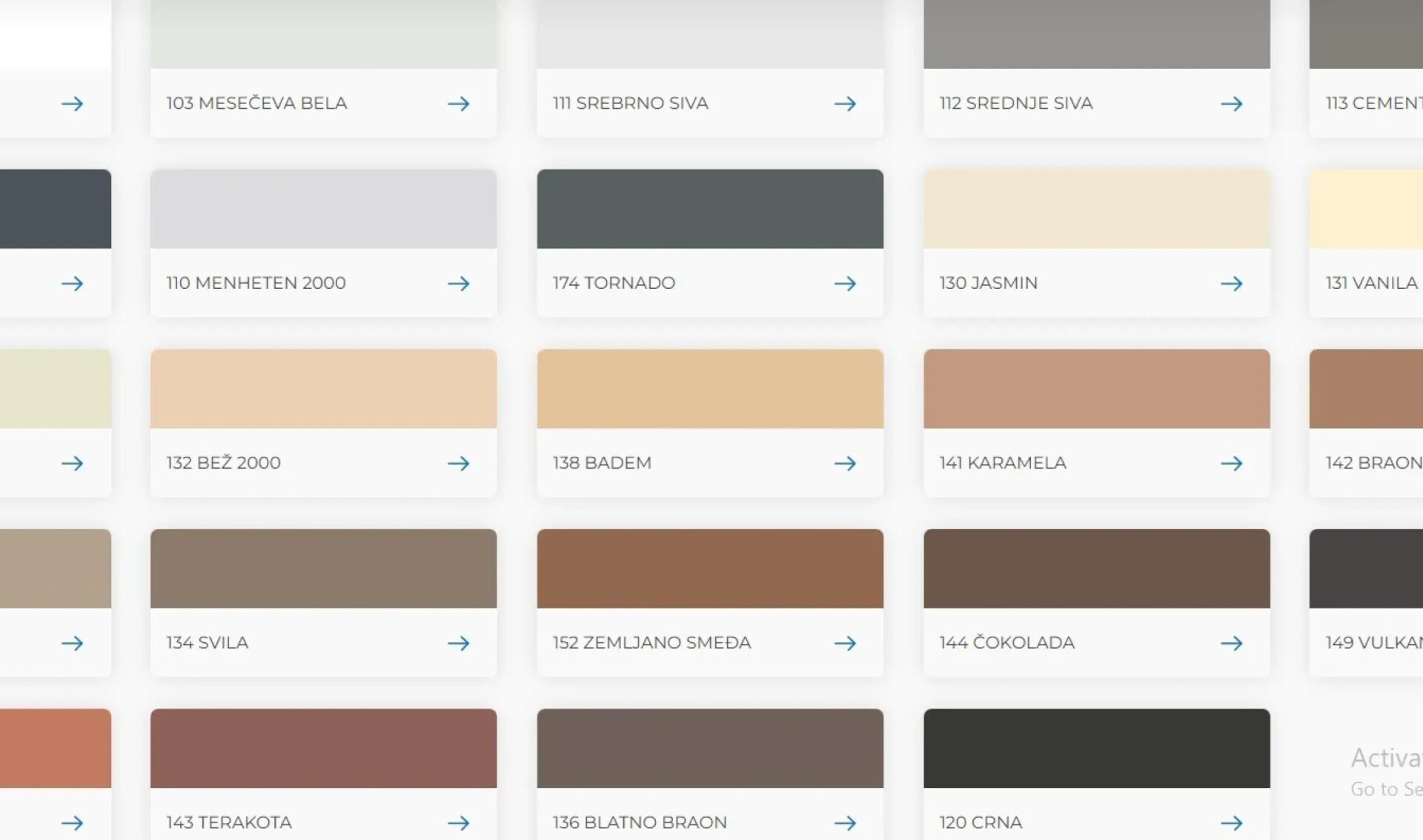Click arrow icon beside 138 BADEM

pyautogui.click(x=845, y=464)
